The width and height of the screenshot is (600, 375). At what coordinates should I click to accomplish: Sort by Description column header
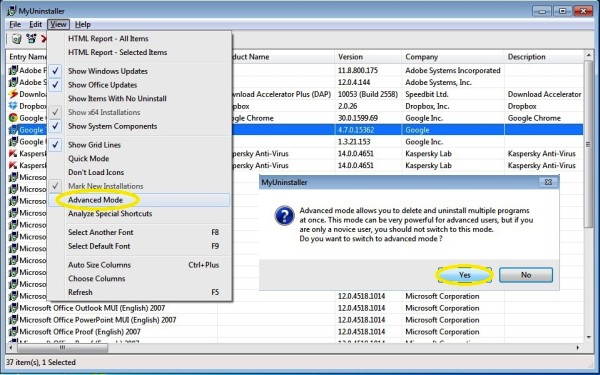[544, 57]
